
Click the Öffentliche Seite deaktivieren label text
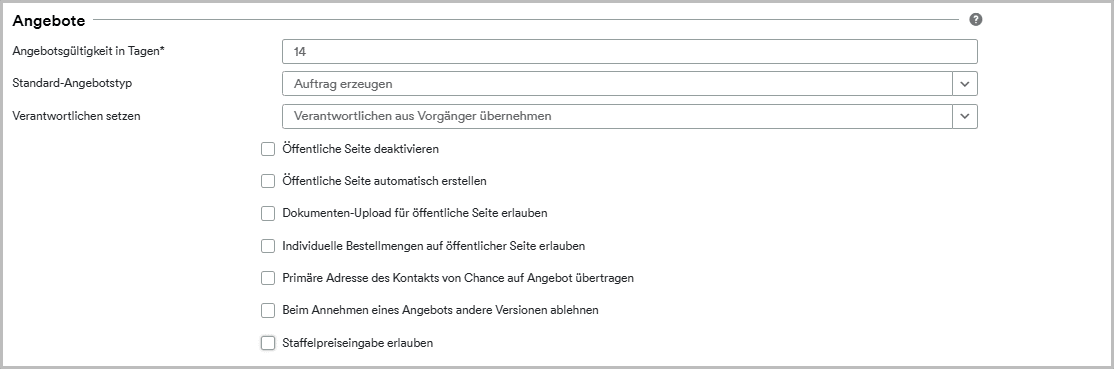(x=360, y=149)
